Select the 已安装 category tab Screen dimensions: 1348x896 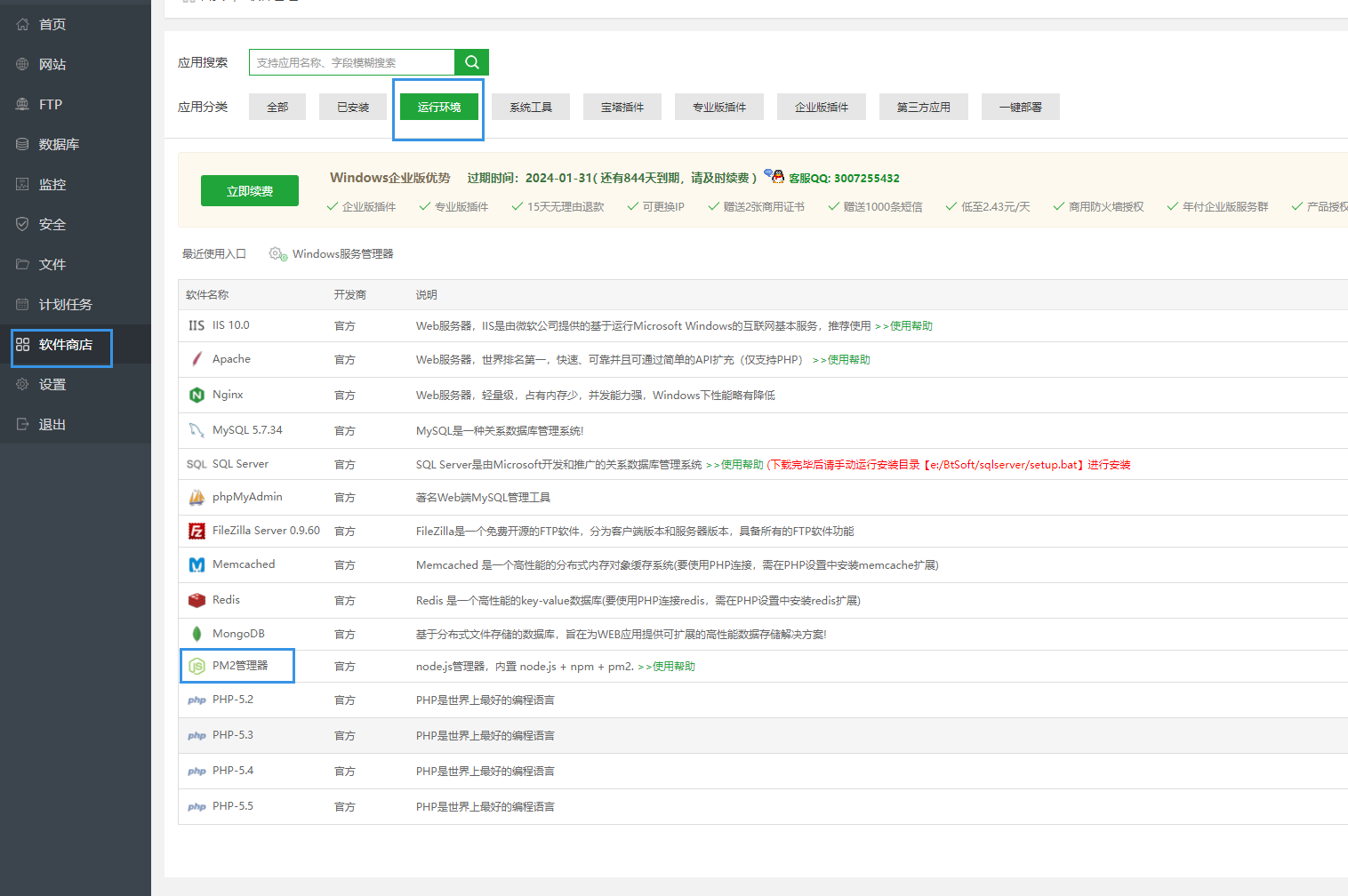[x=353, y=107]
